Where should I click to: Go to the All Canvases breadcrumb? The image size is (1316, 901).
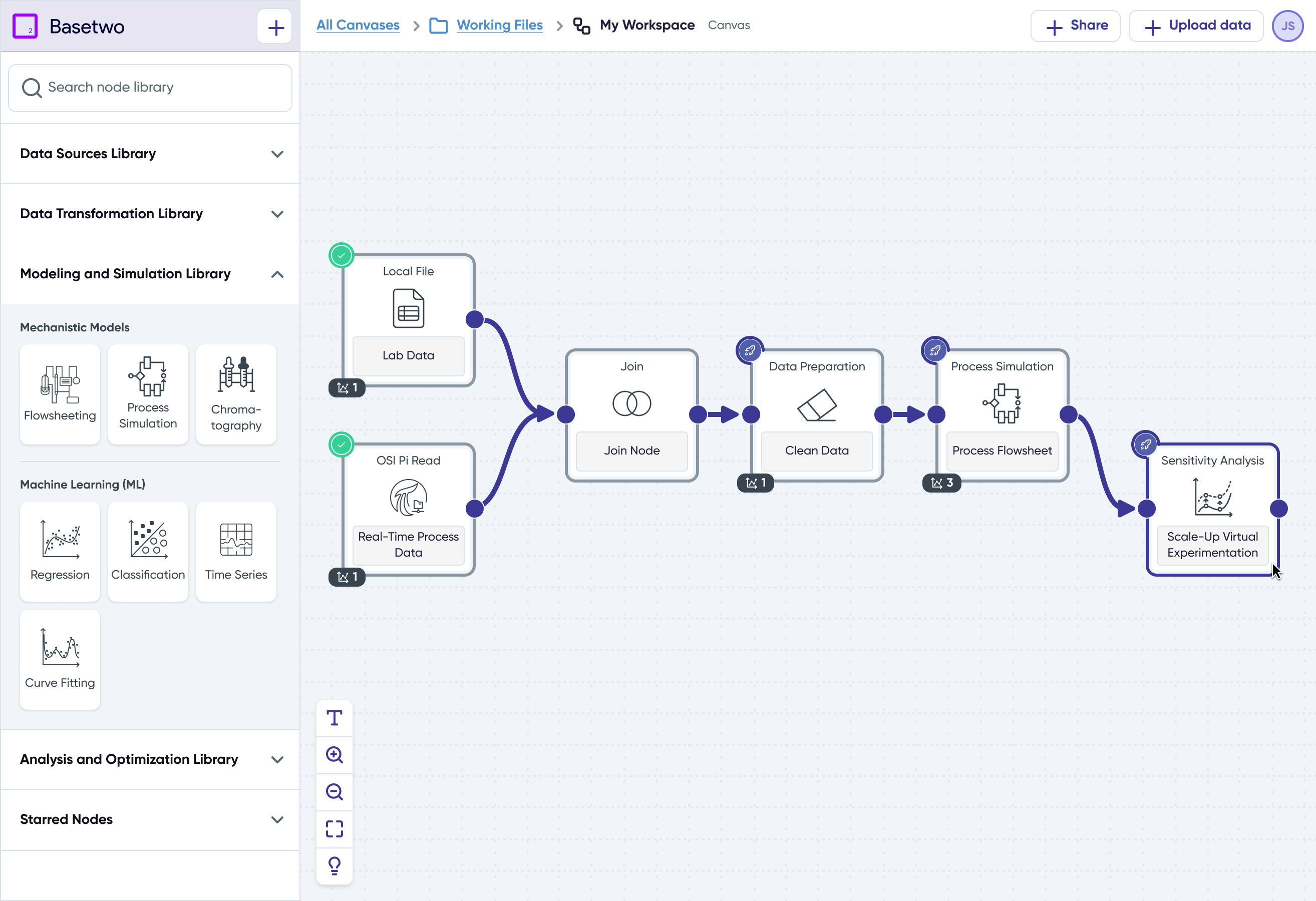point(358,26)
